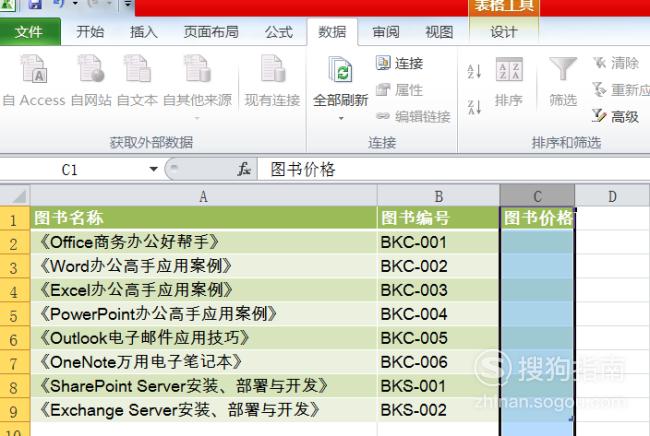Click the Reapply (重新应用) filter button
This screenshot has height=436, width=650.
coord(621,90)
